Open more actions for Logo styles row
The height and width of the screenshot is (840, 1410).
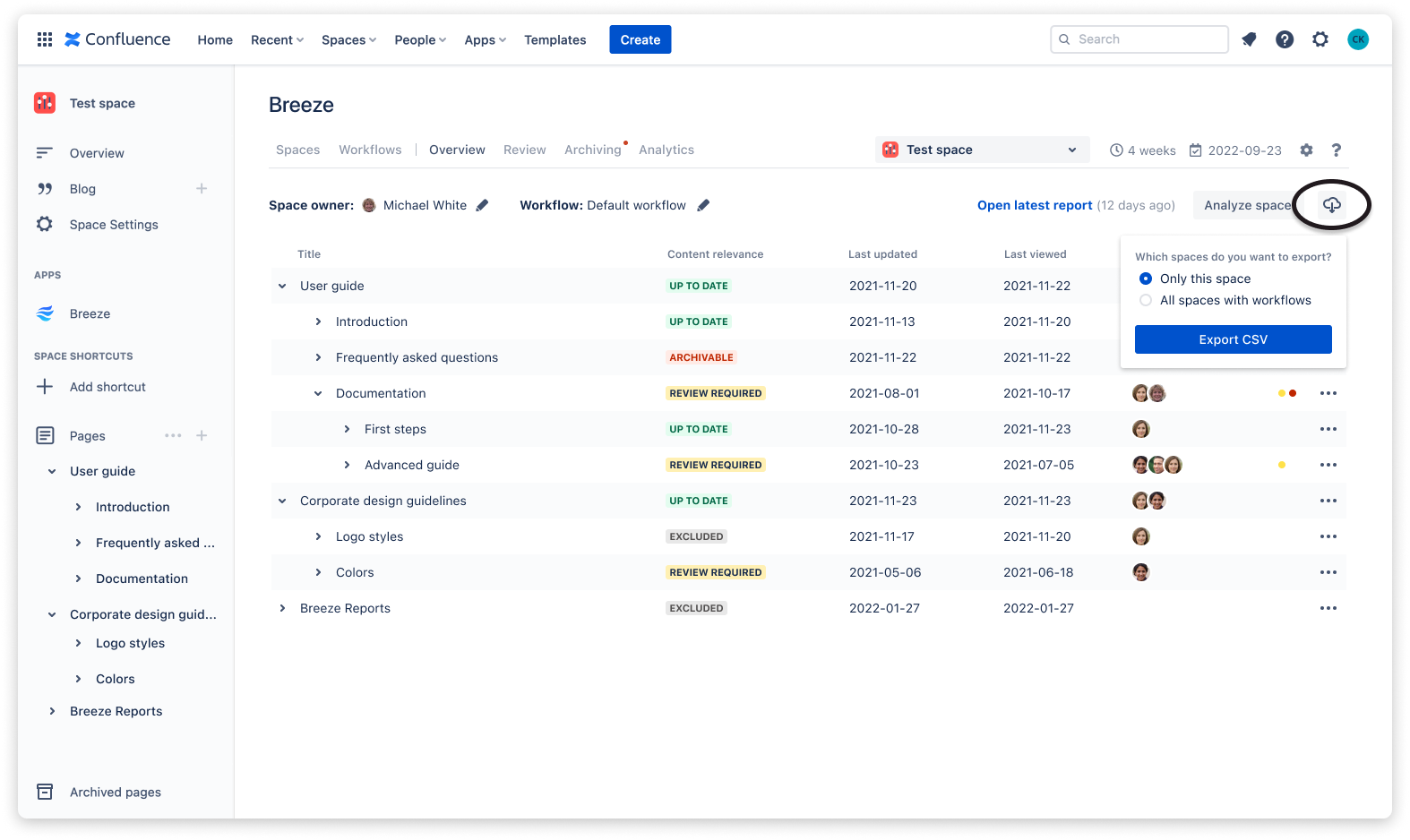(x=1328, y=536)
